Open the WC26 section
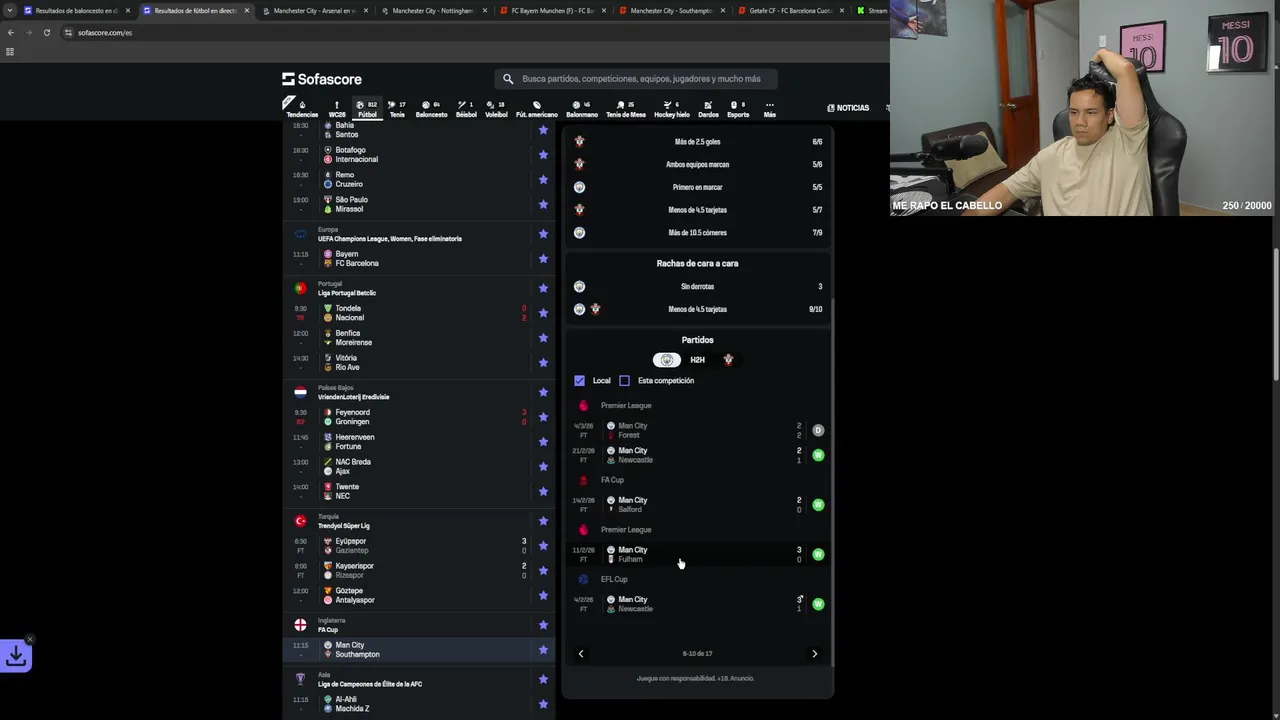Screen dimensions: 1280x720 click(337, 108)
